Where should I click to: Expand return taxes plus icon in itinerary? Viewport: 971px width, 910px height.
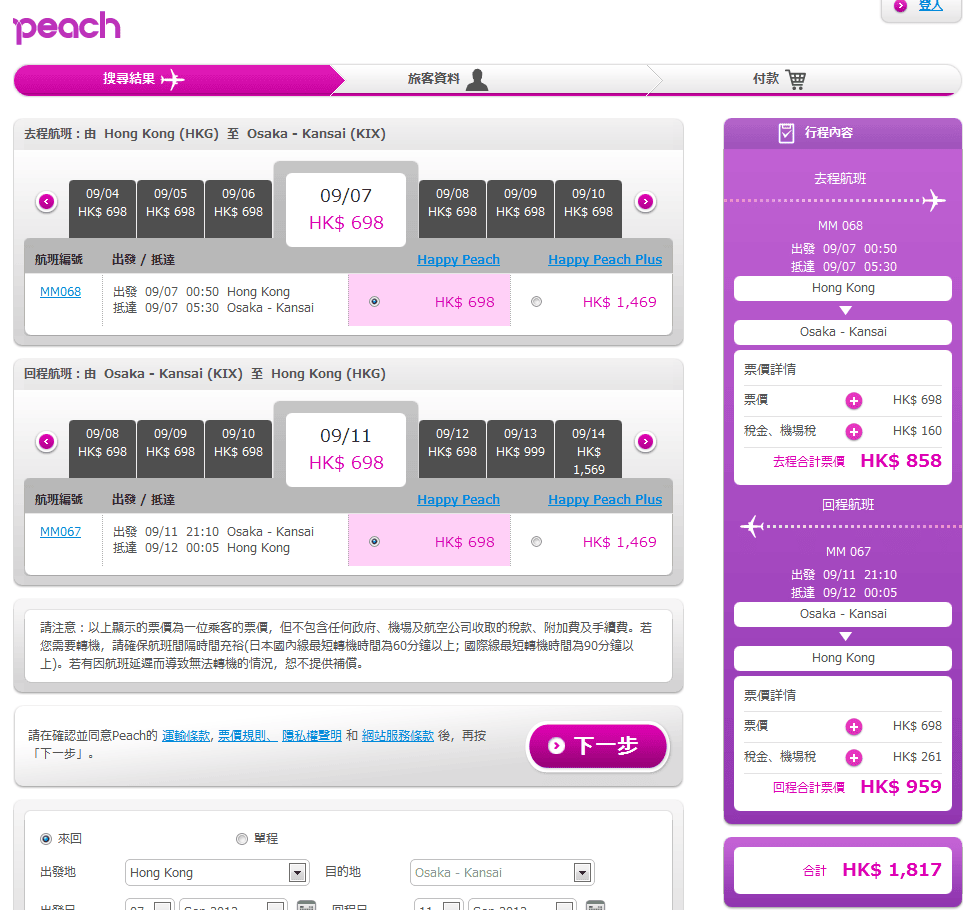point(853,758)
